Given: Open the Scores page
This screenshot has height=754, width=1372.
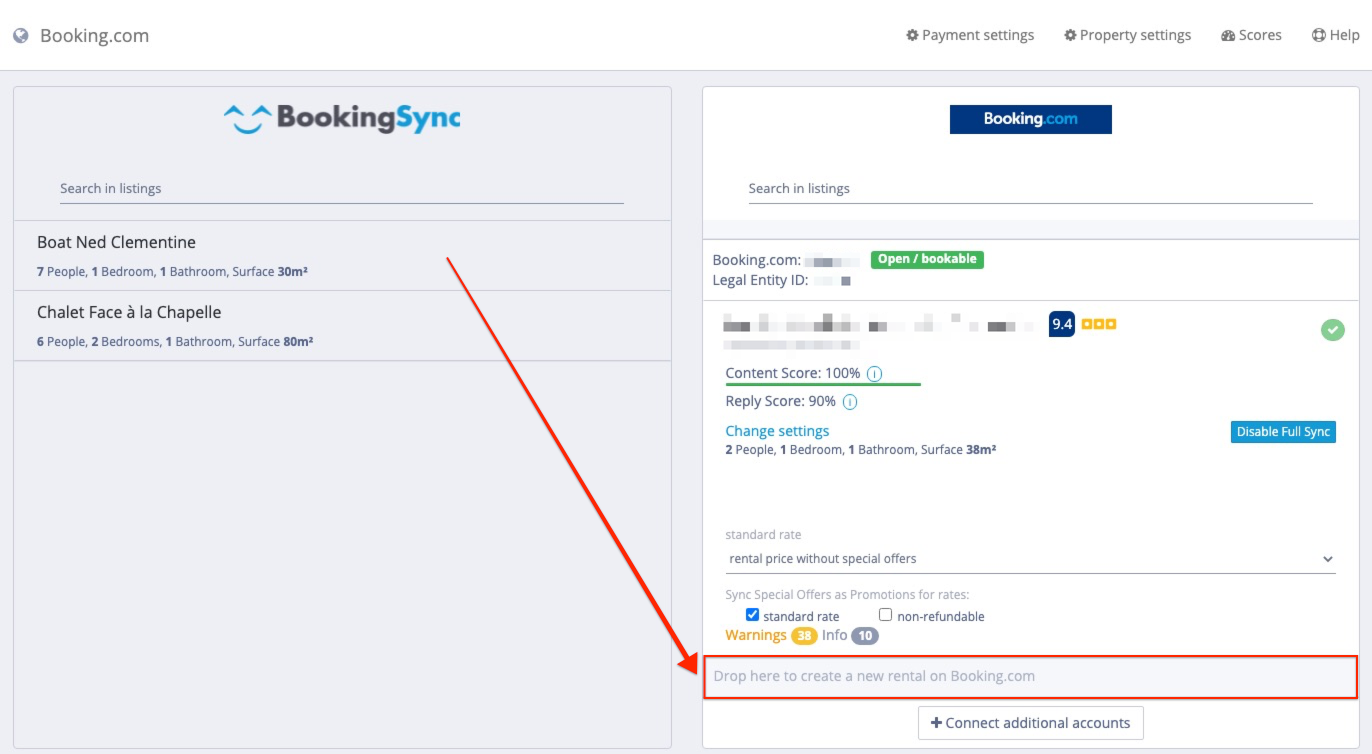Looking at the screenshot, I should click(x=1251, y=35).
